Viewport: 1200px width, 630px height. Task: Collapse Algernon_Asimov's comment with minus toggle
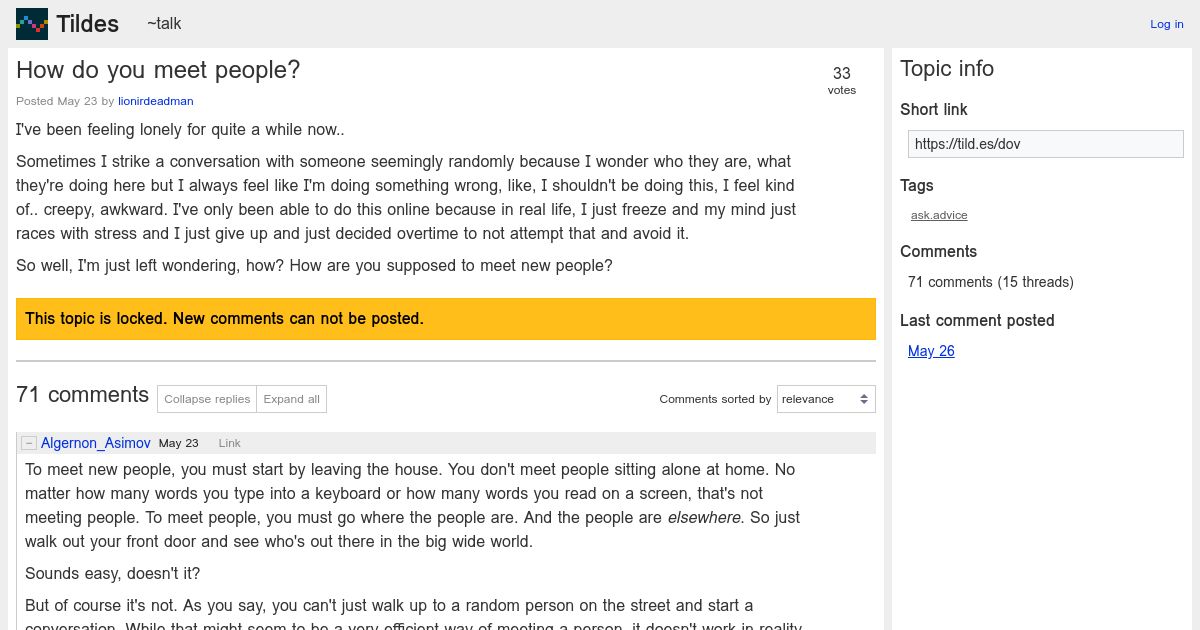(29, 443)
